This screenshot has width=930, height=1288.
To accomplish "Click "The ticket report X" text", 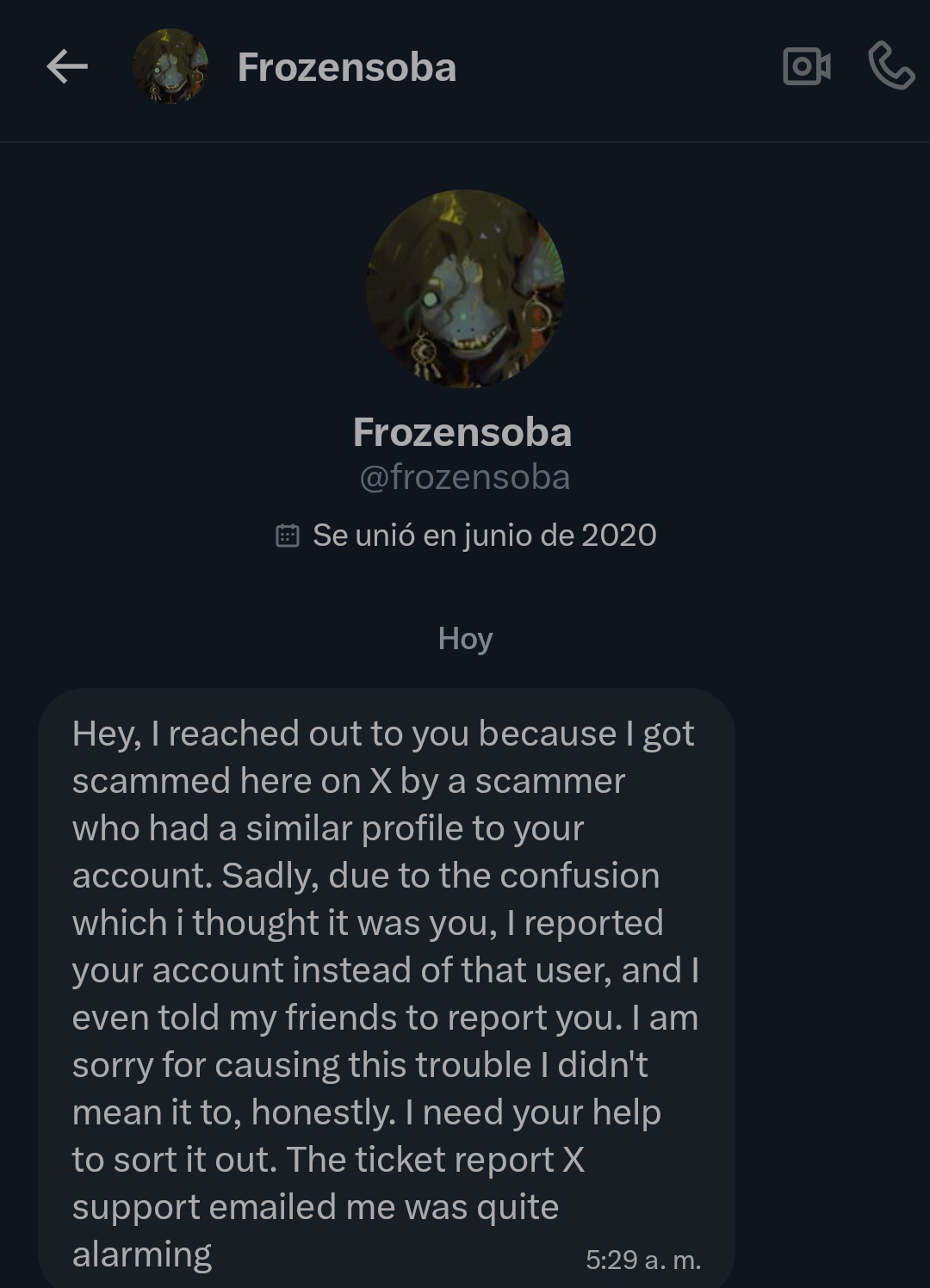I will coord(436,1160).
